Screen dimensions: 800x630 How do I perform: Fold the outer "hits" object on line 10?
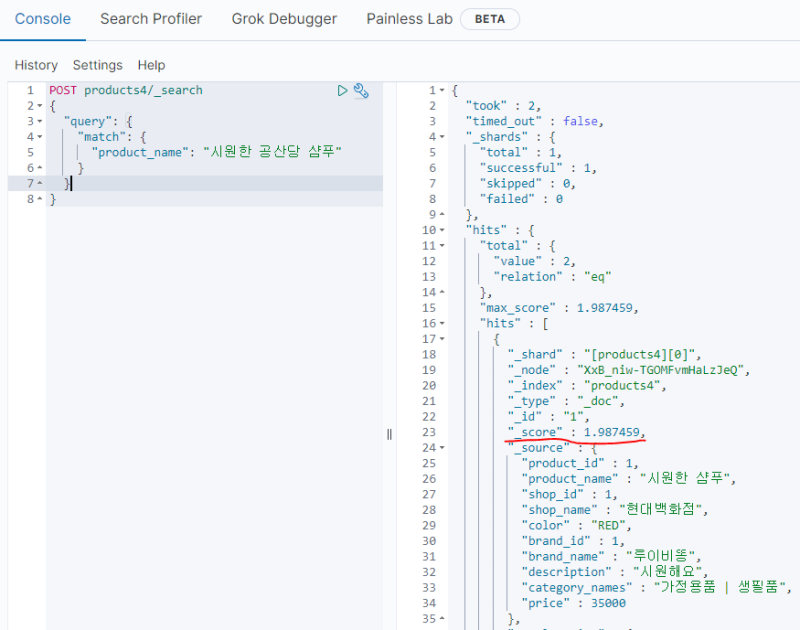click(x=442, y=230)
